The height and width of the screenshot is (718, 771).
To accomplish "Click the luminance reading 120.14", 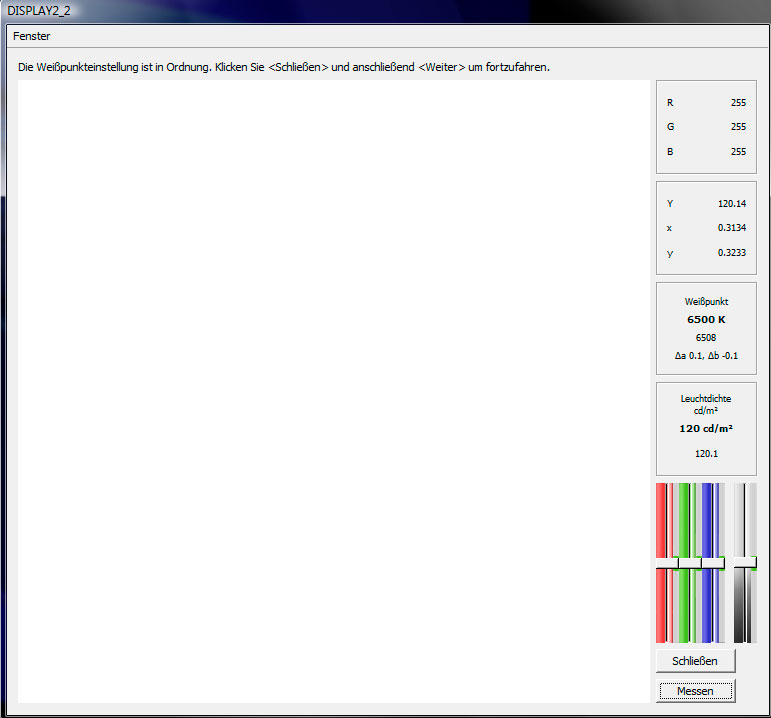I will 731,204.
